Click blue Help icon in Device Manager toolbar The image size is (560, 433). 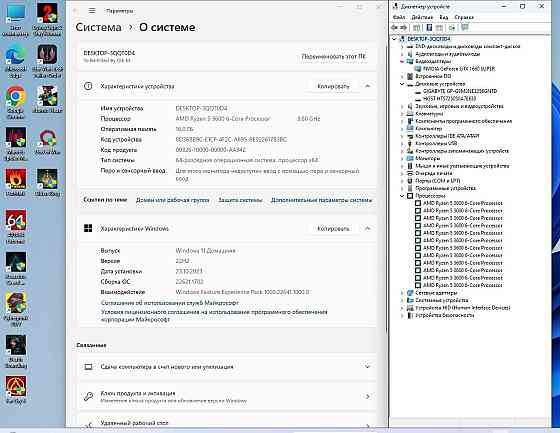click(429, 28)
